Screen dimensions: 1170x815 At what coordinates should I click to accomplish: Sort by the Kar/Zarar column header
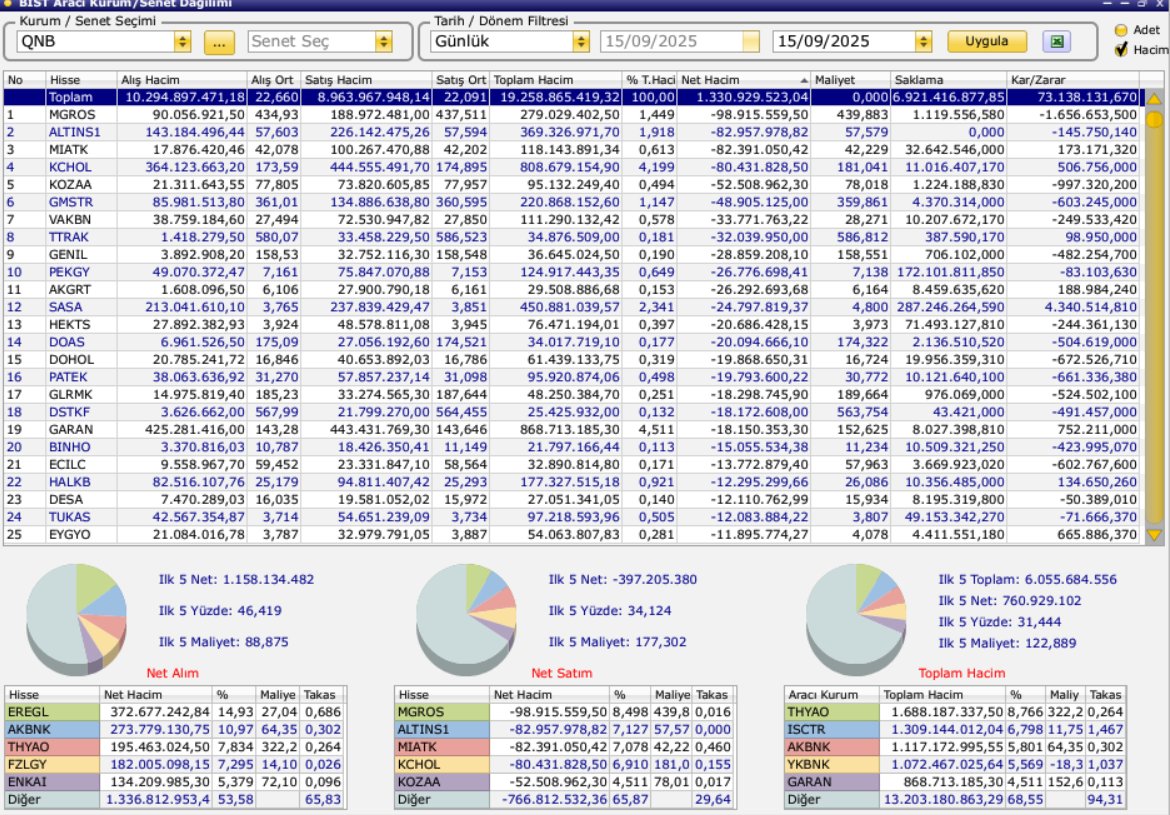click(1072, 80)
